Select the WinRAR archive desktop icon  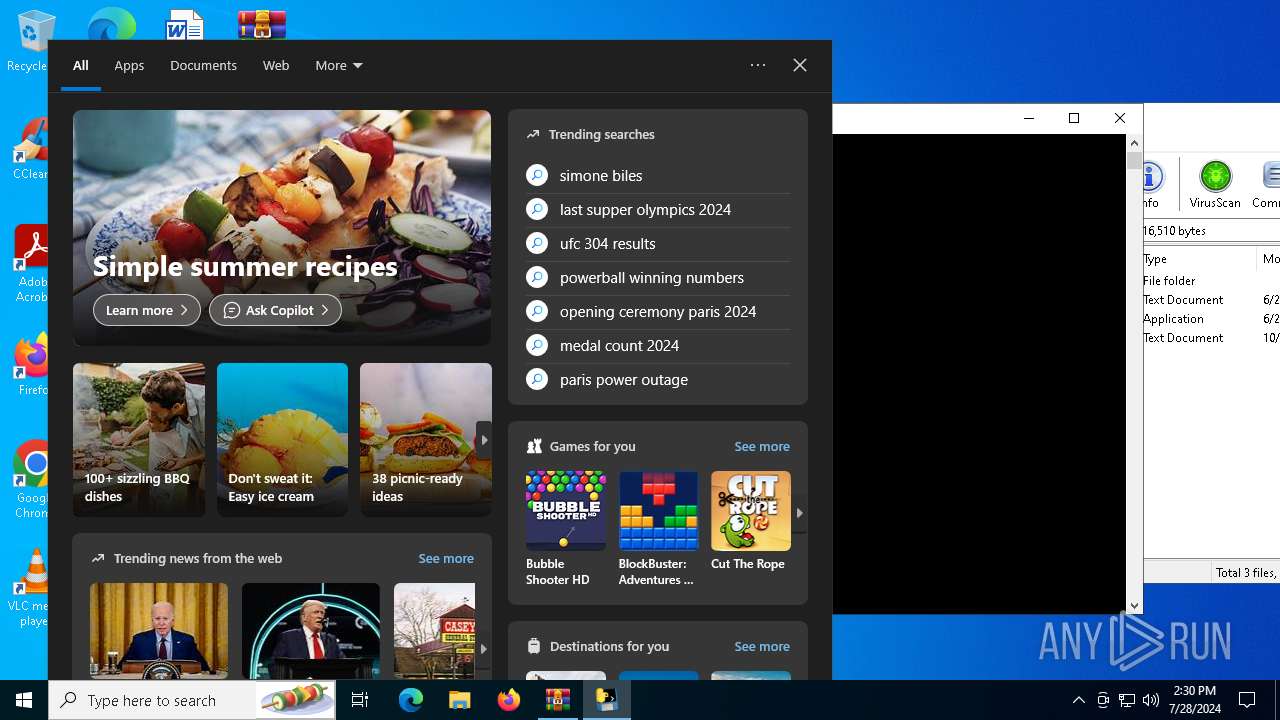[262, 24]
